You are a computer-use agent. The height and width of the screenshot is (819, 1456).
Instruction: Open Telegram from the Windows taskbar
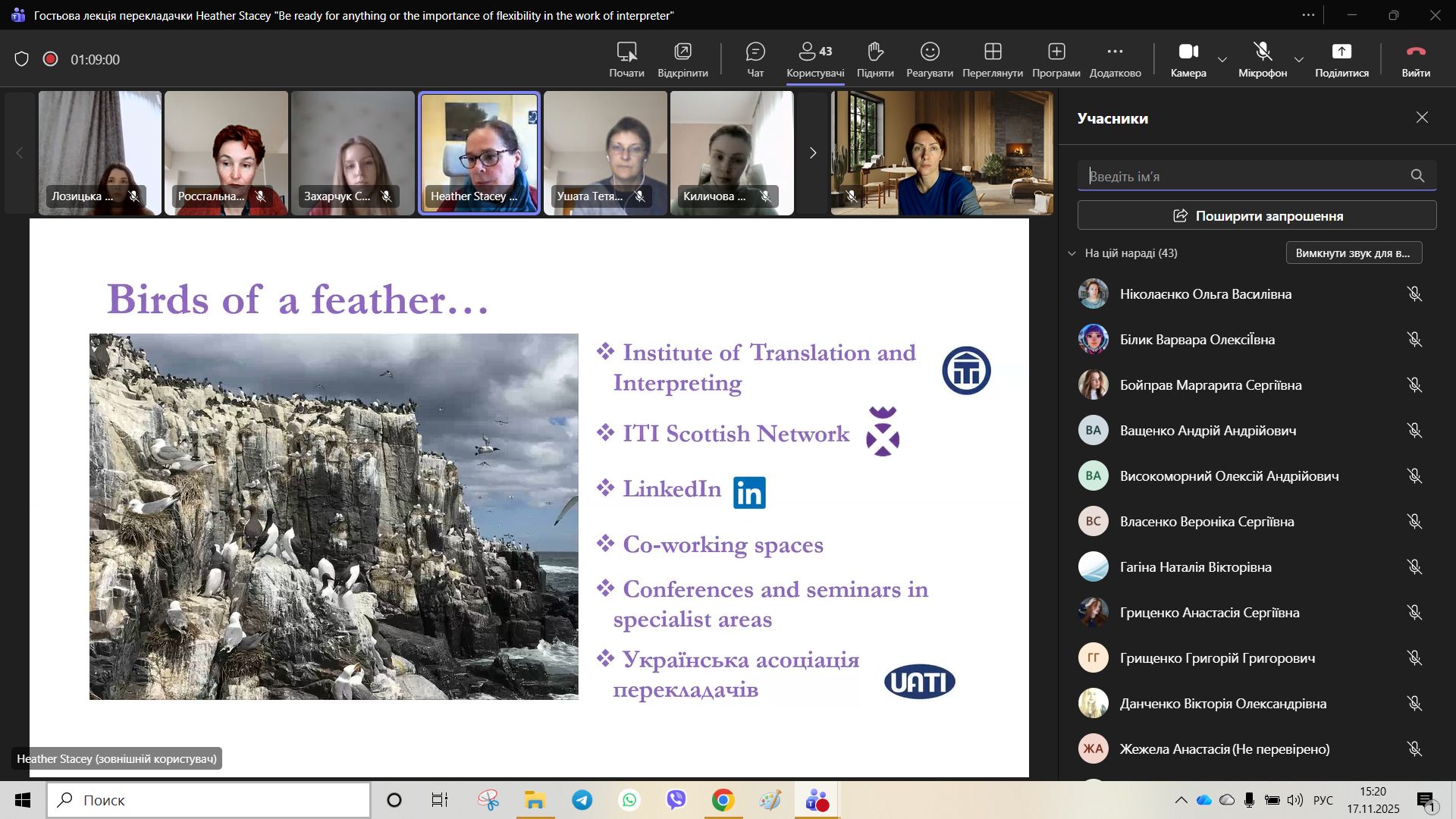(x=582, y=800)
